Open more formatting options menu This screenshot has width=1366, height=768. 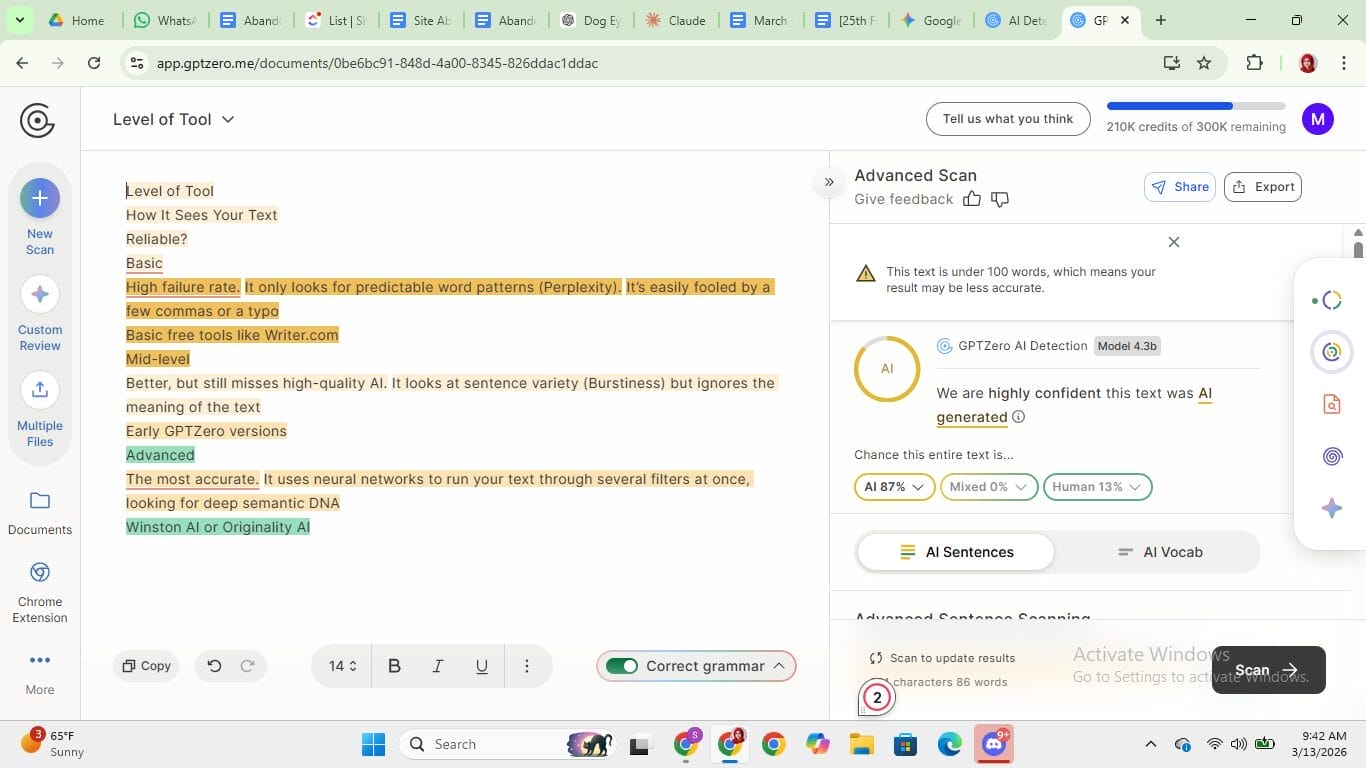click(x=527, y=666)
